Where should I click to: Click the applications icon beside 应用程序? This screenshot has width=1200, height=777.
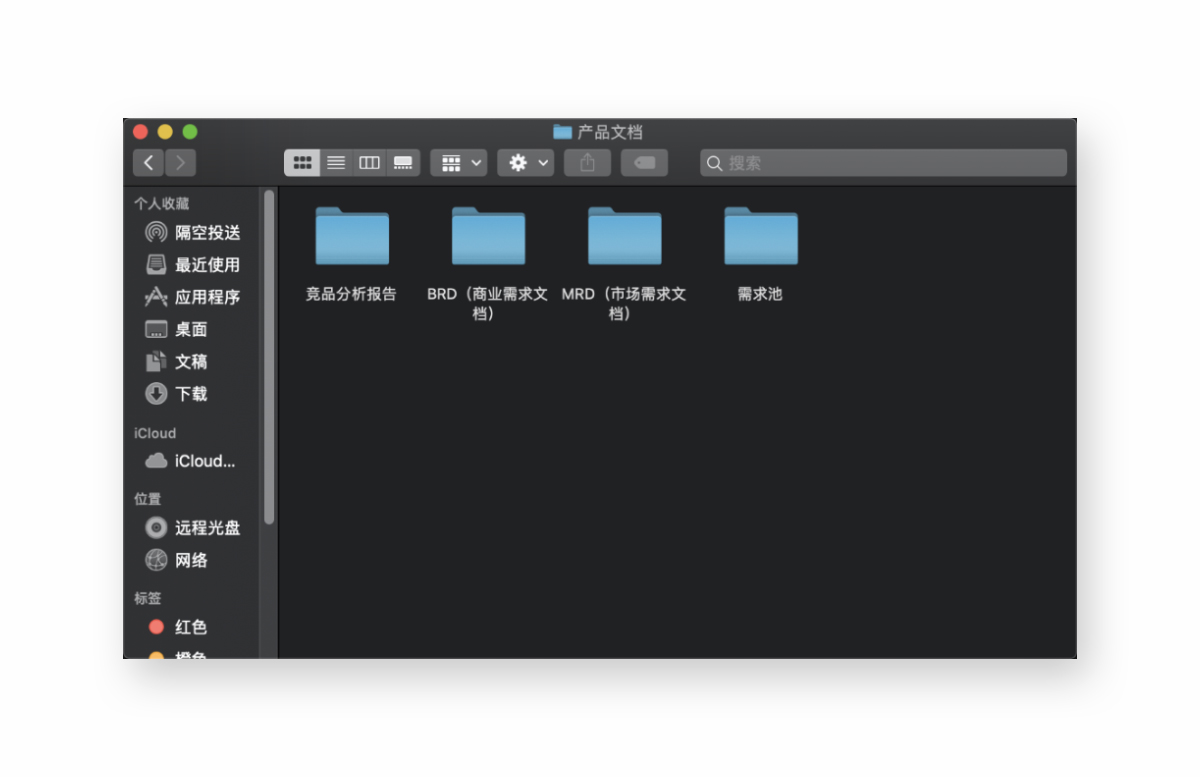156,297
